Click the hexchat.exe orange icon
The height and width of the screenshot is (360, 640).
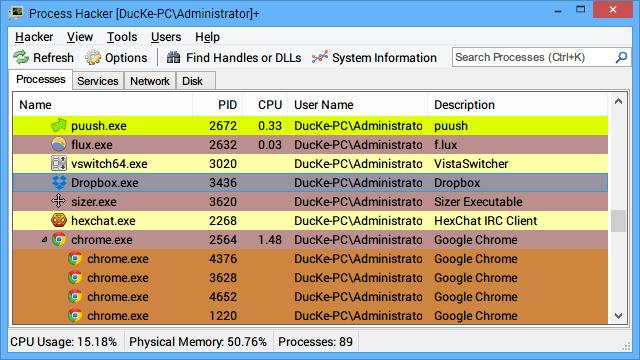tap(59, 220)
